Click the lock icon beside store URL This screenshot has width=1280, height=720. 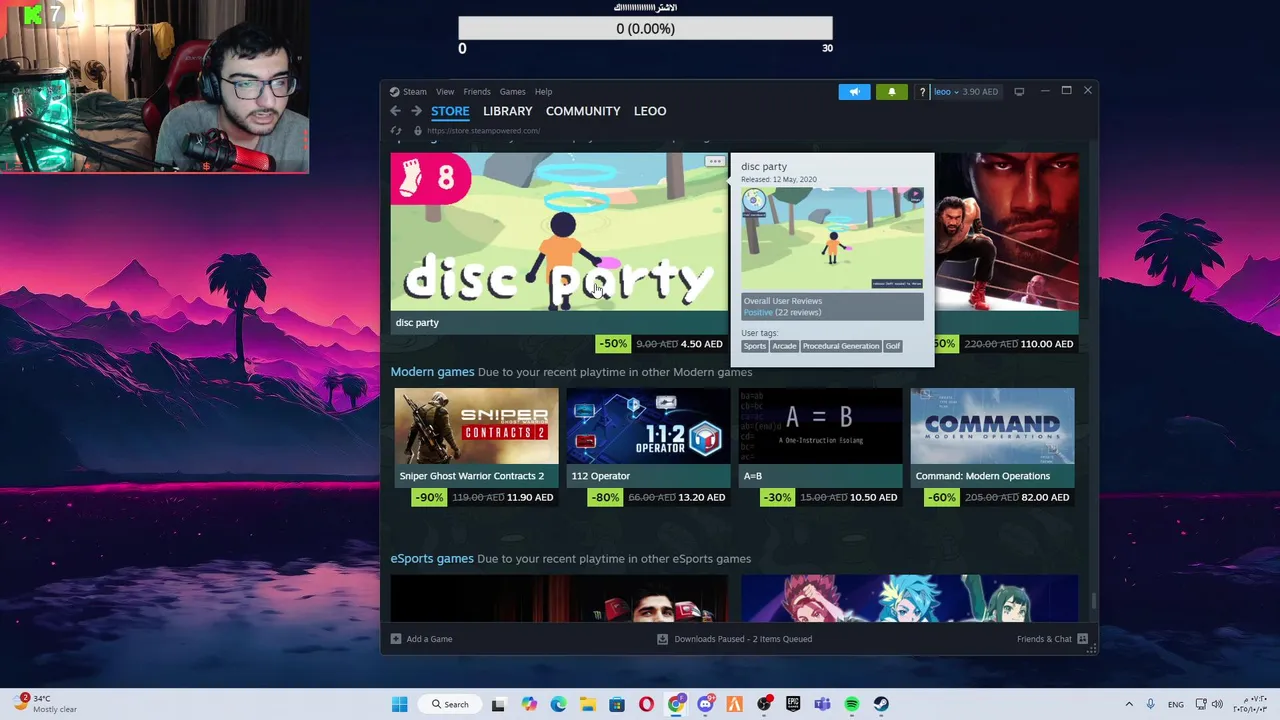click(418, 131)
